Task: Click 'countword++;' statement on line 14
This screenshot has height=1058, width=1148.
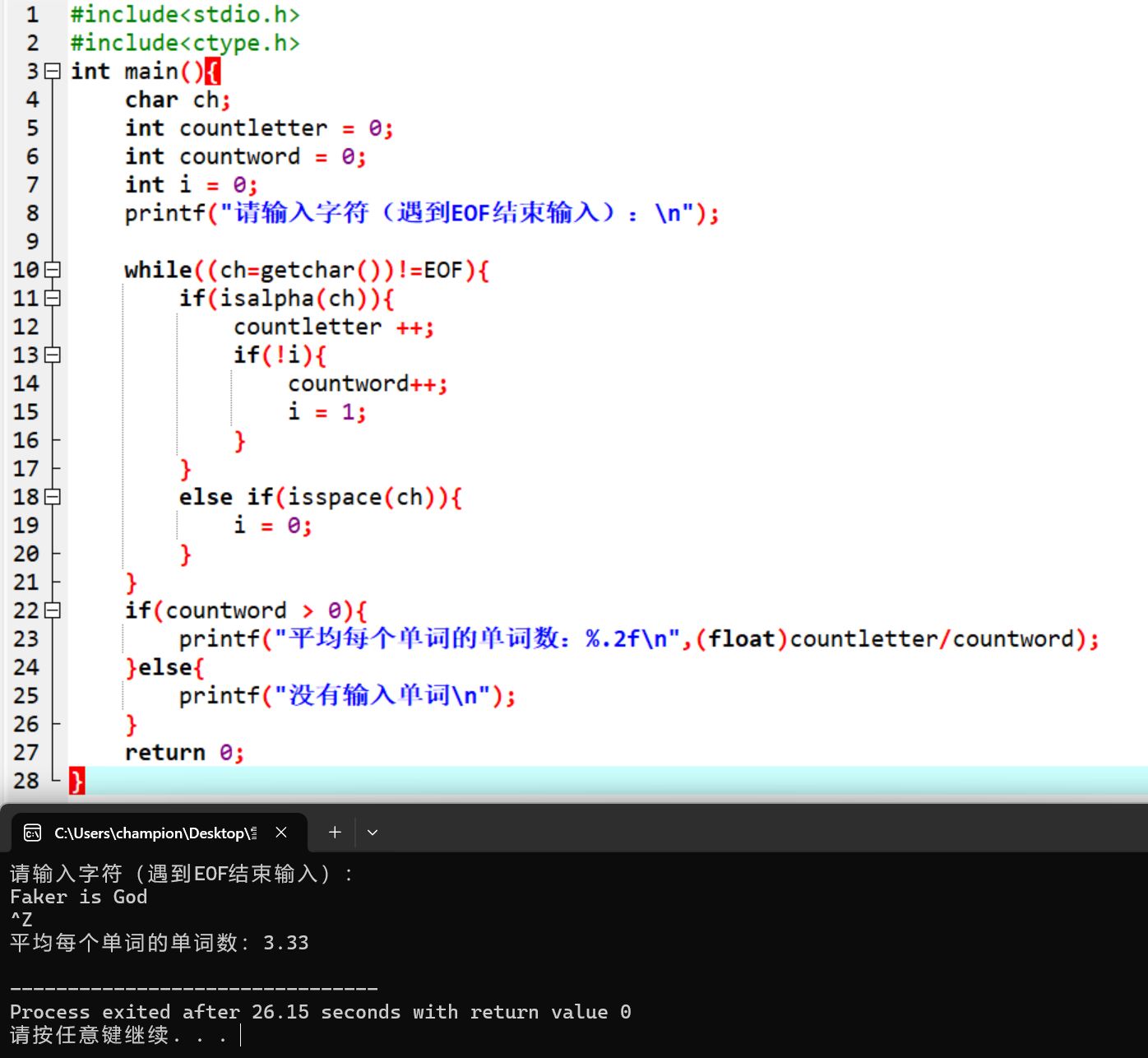Action: 368,384
